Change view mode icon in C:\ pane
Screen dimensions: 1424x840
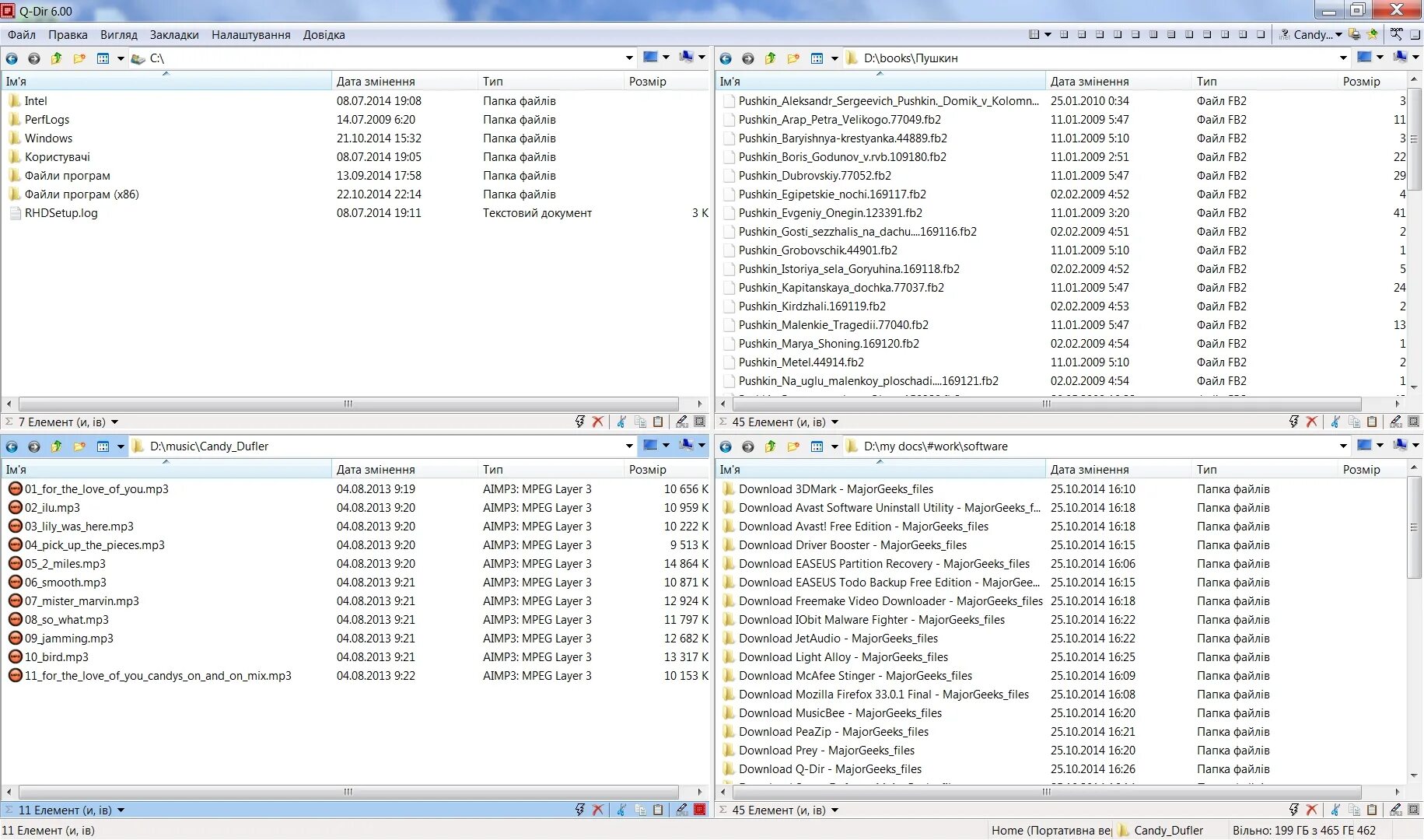(x=103, y=58)
